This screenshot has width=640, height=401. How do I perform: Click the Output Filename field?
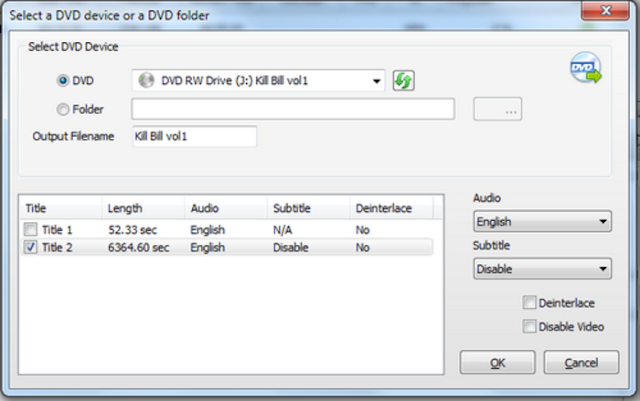tap(195, 136)
